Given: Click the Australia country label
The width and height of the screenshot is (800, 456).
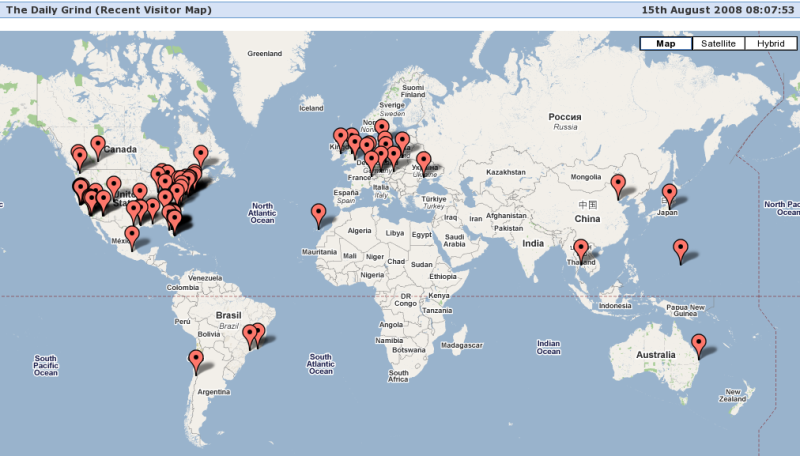Looking at the screenshot, I should (x=656, y=354).
